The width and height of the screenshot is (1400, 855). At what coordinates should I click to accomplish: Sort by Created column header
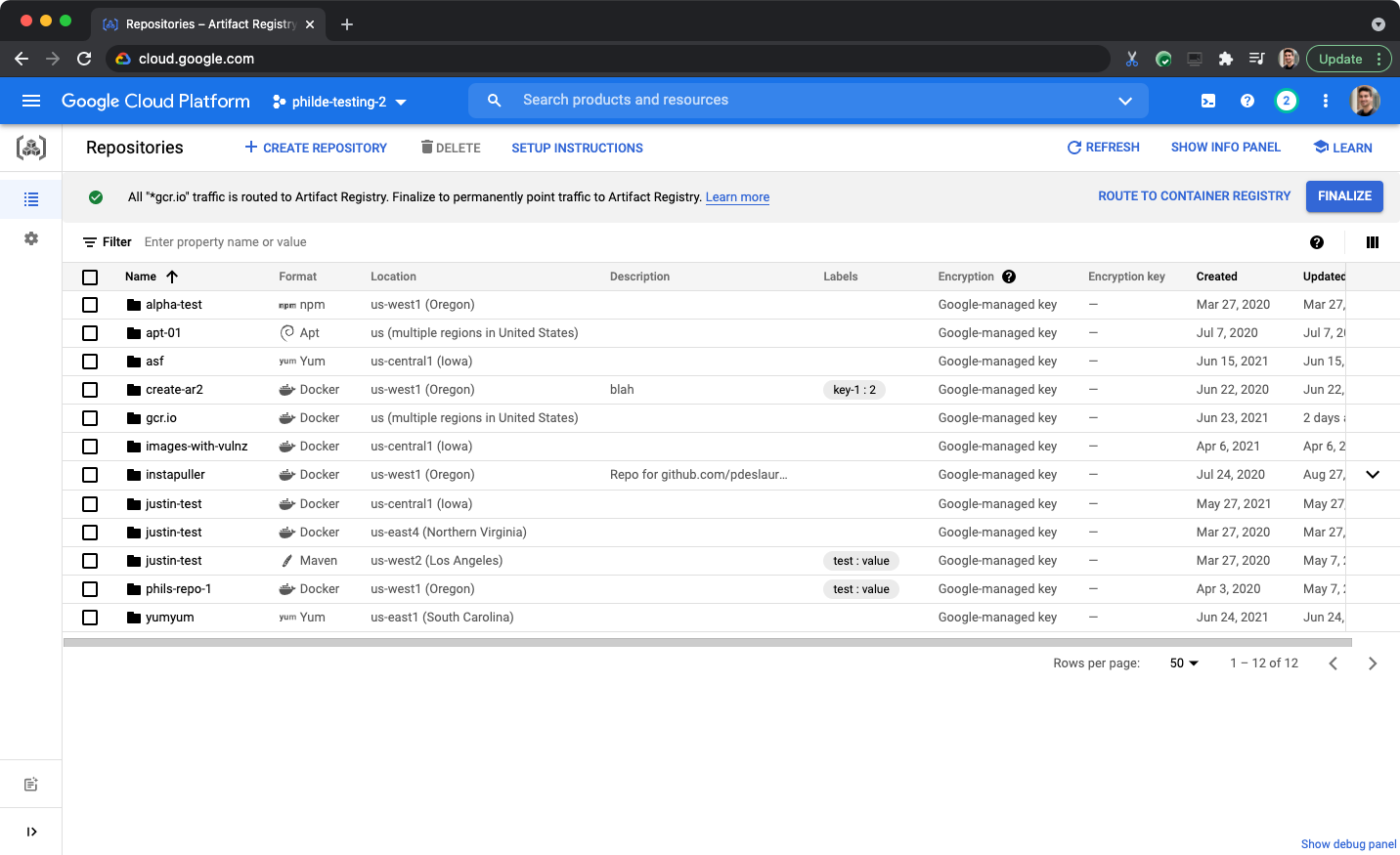1217,277
